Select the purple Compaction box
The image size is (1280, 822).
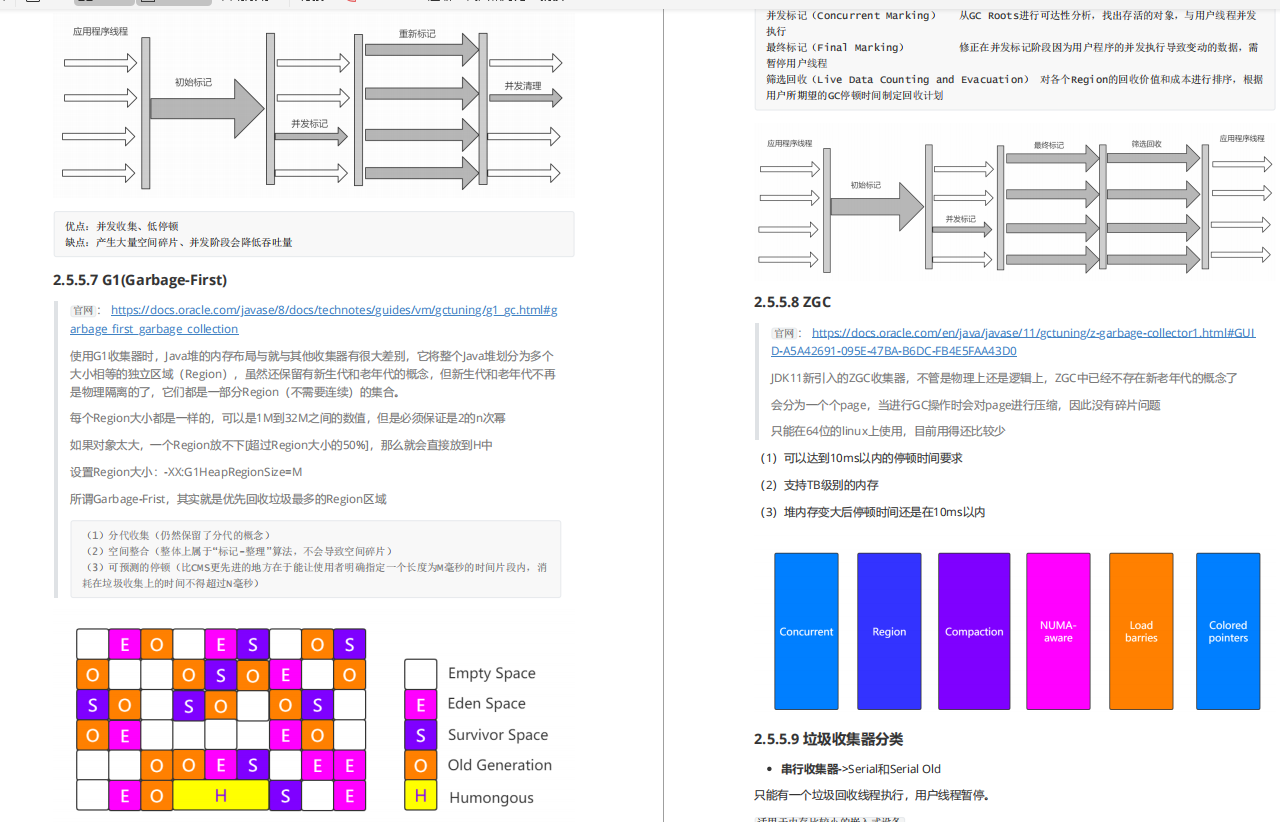point(974,631)
